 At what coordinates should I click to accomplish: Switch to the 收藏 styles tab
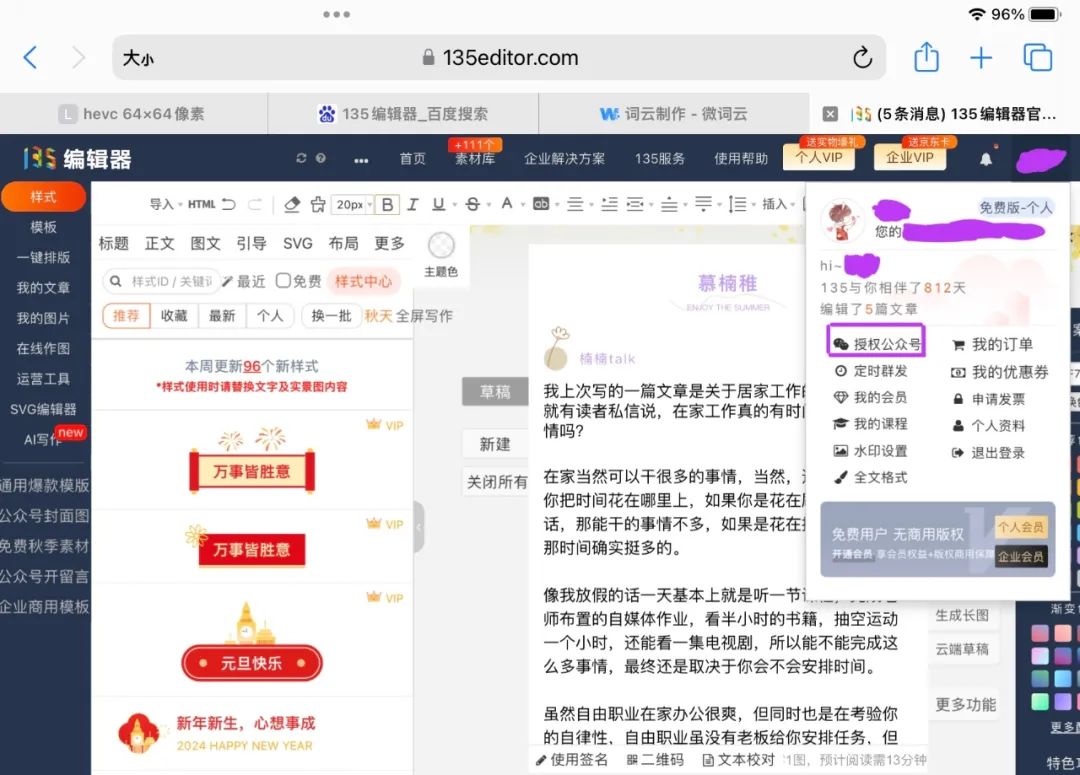coord(174,315)
